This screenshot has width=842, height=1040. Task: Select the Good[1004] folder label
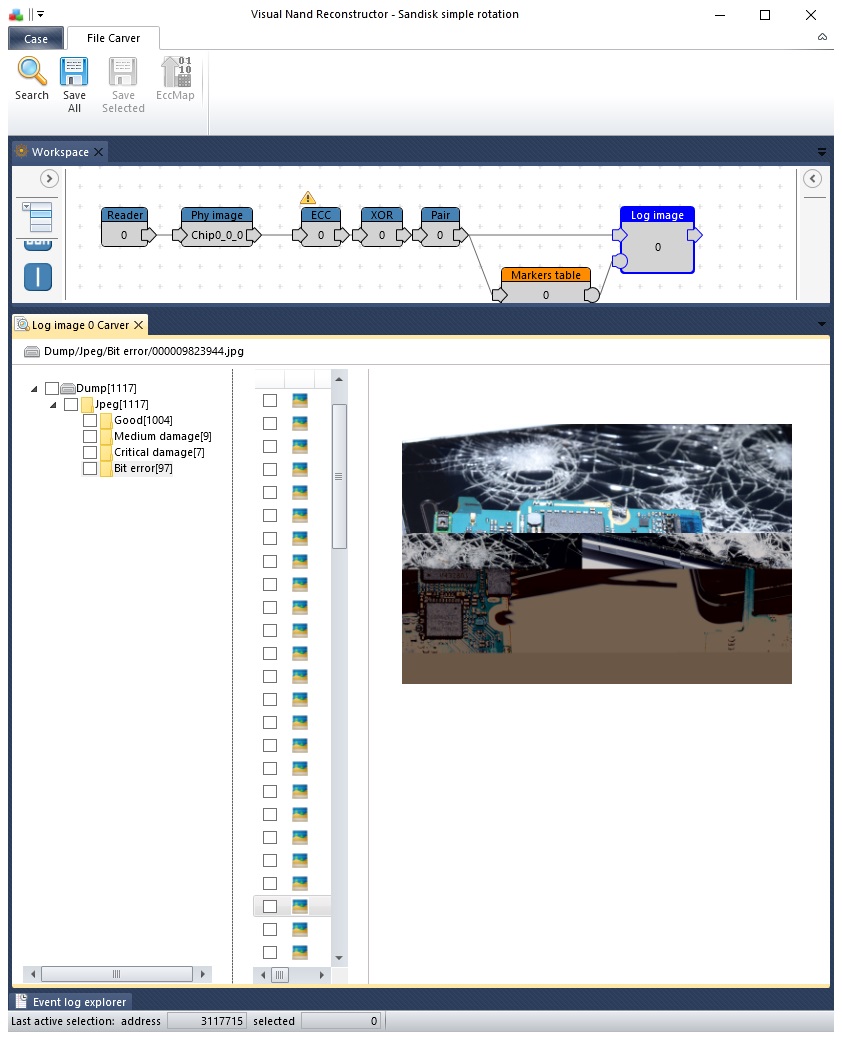tap(143, 421)
